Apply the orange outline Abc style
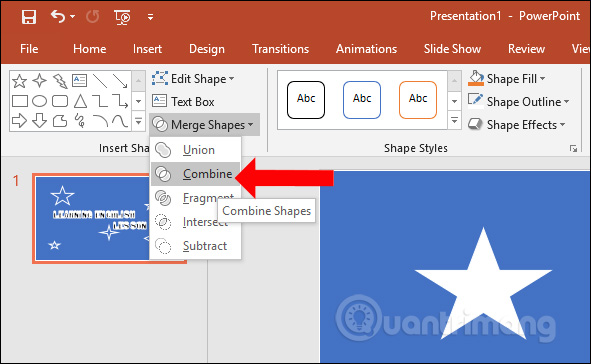The width and height of the screenshot is (591, 364). click(x=418, y=100)
